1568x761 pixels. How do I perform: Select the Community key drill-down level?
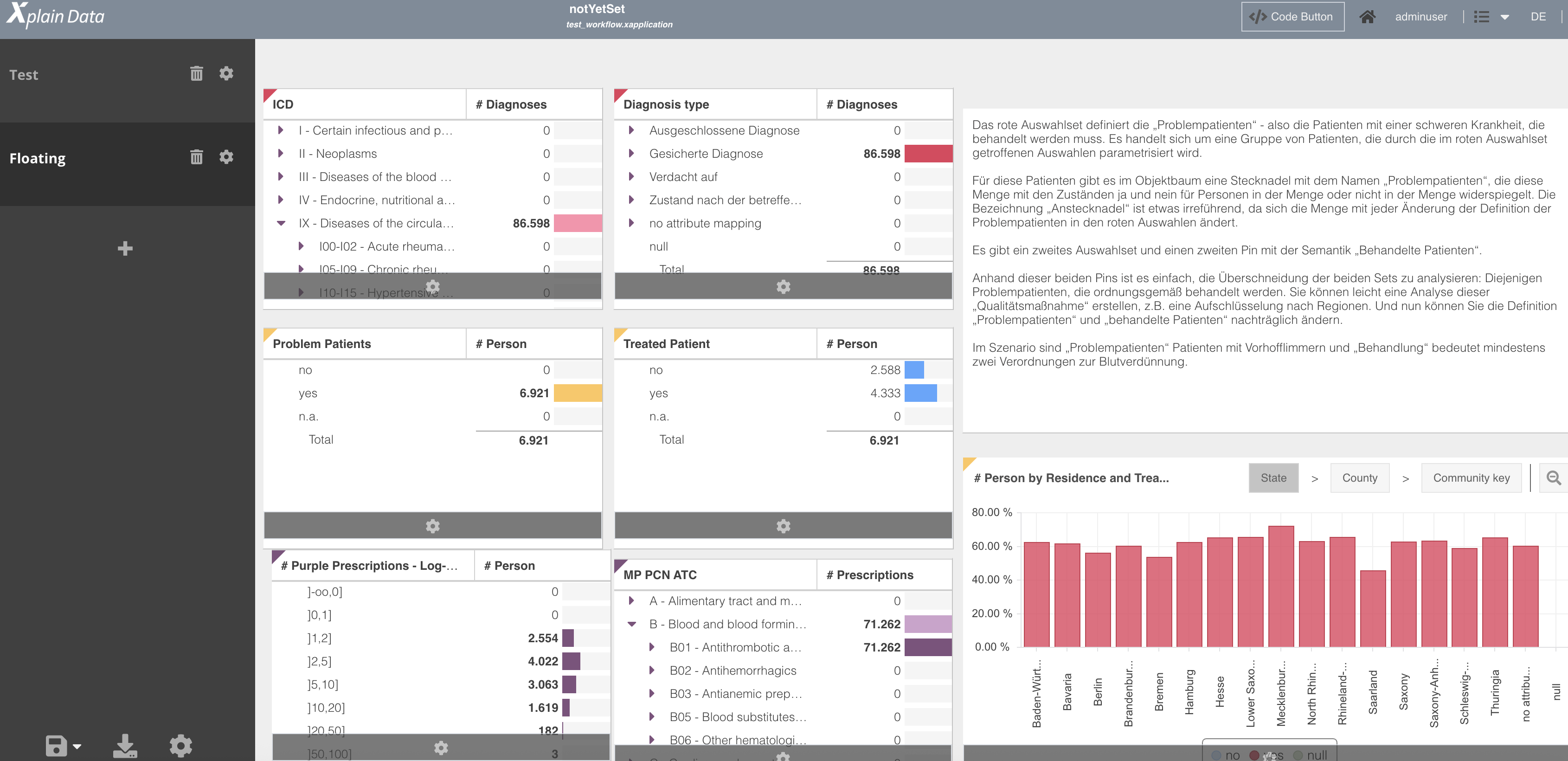1471,478
